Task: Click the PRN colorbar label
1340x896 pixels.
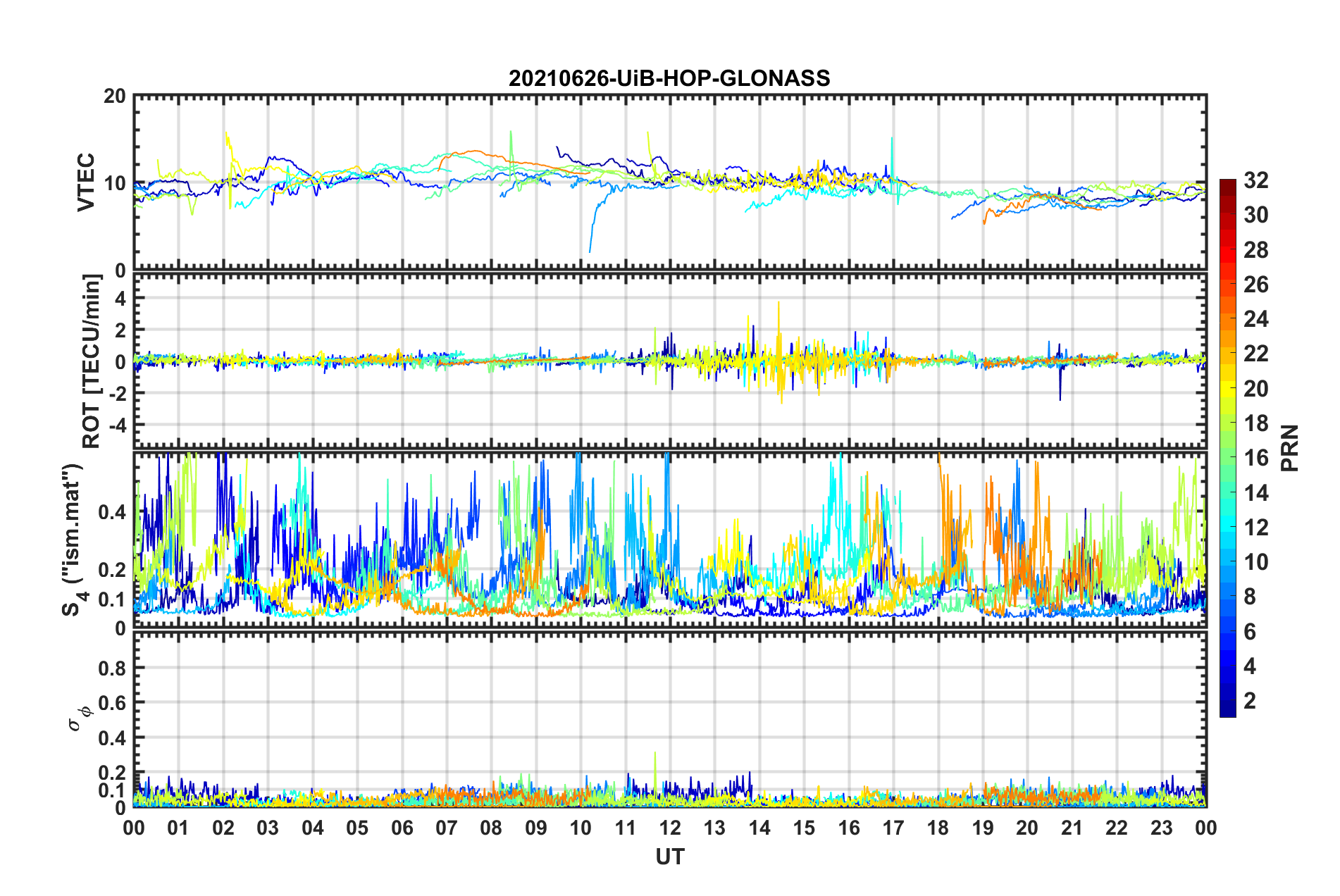Action: [1290, 448]
